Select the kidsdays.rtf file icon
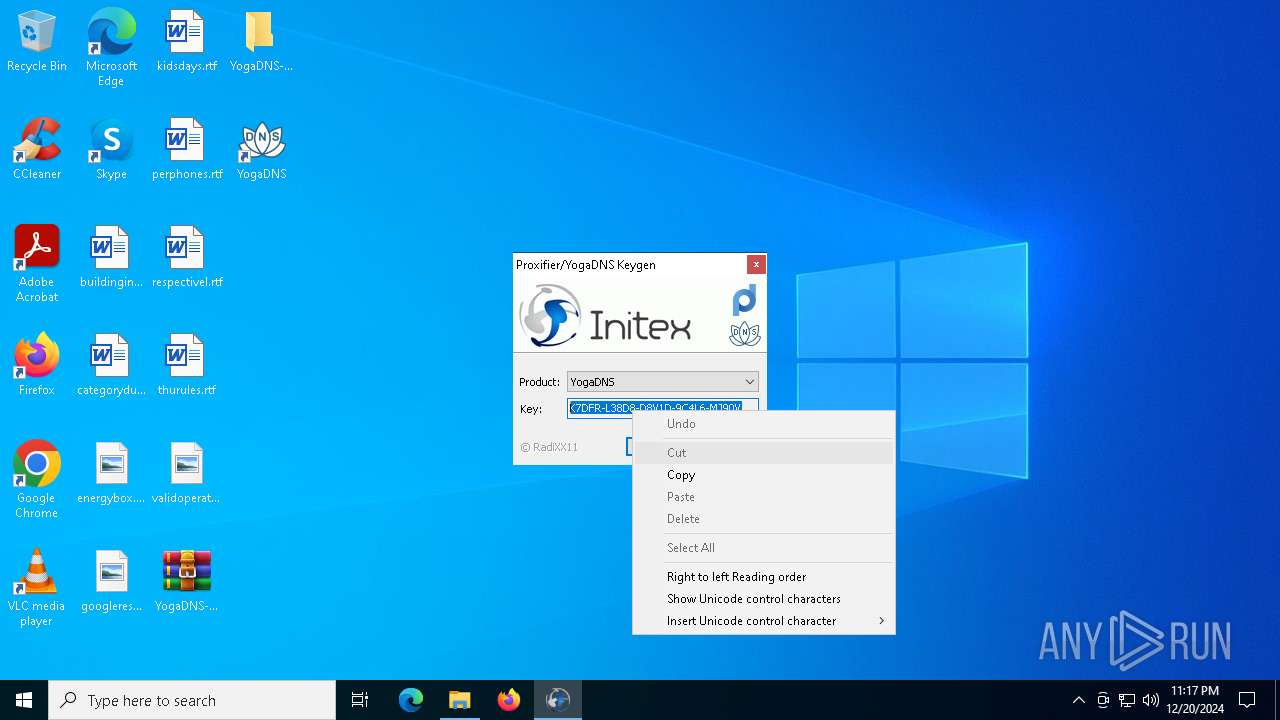Image resolution: width=1280 pixels, height=720 pixels. (186, 42)
